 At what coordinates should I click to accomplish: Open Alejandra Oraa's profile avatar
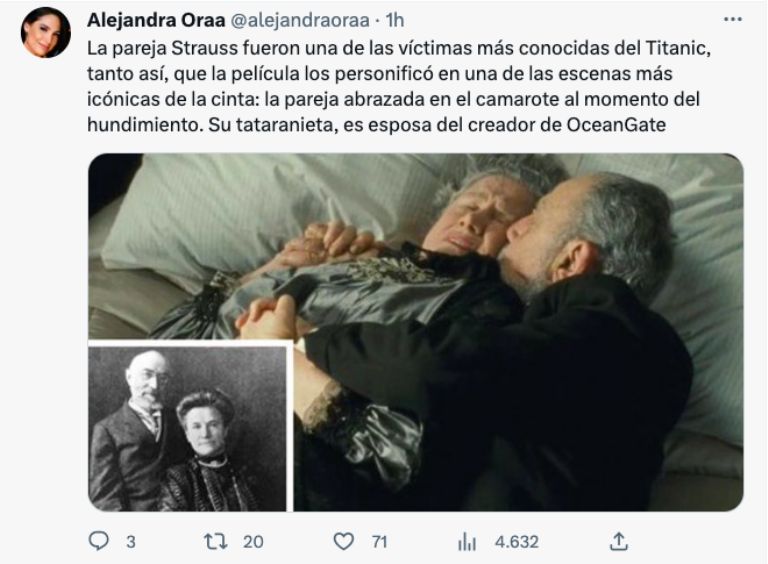[x=46, y=32]
